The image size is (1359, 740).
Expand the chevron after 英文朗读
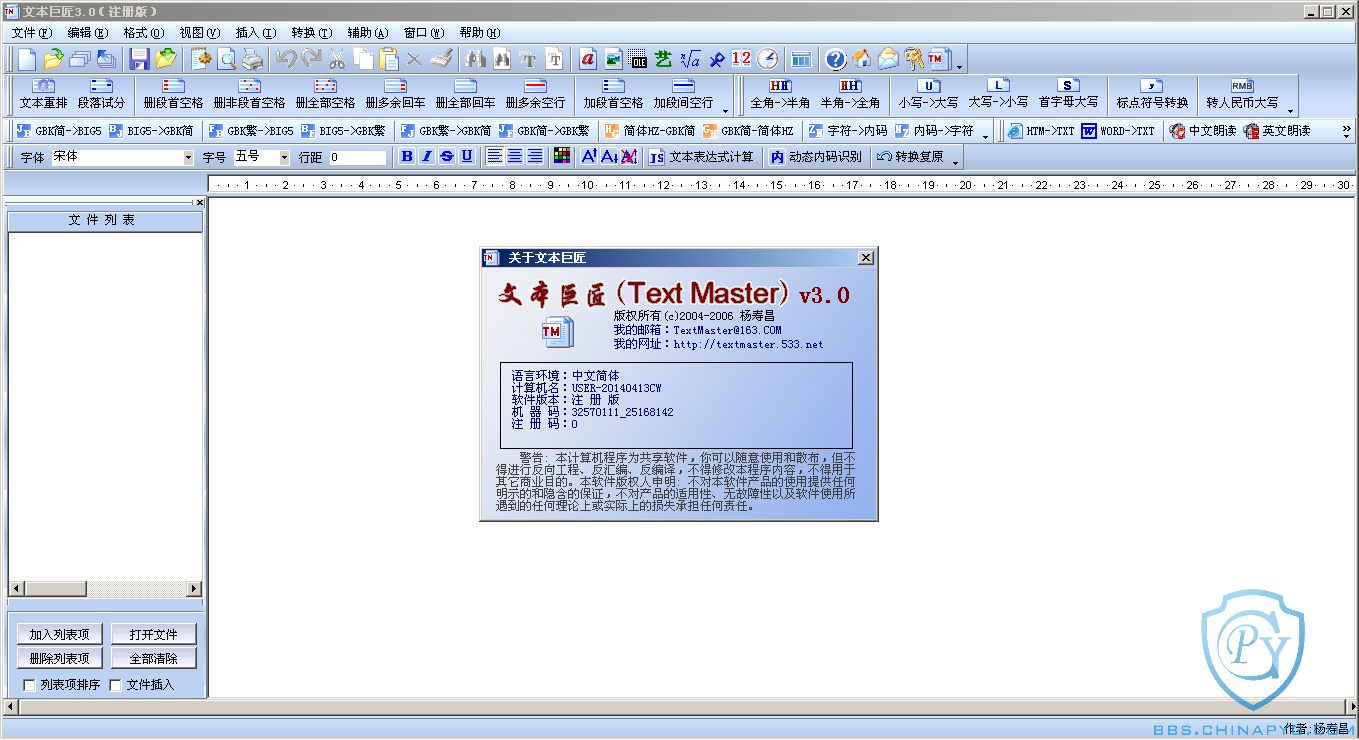point(1346,131)
